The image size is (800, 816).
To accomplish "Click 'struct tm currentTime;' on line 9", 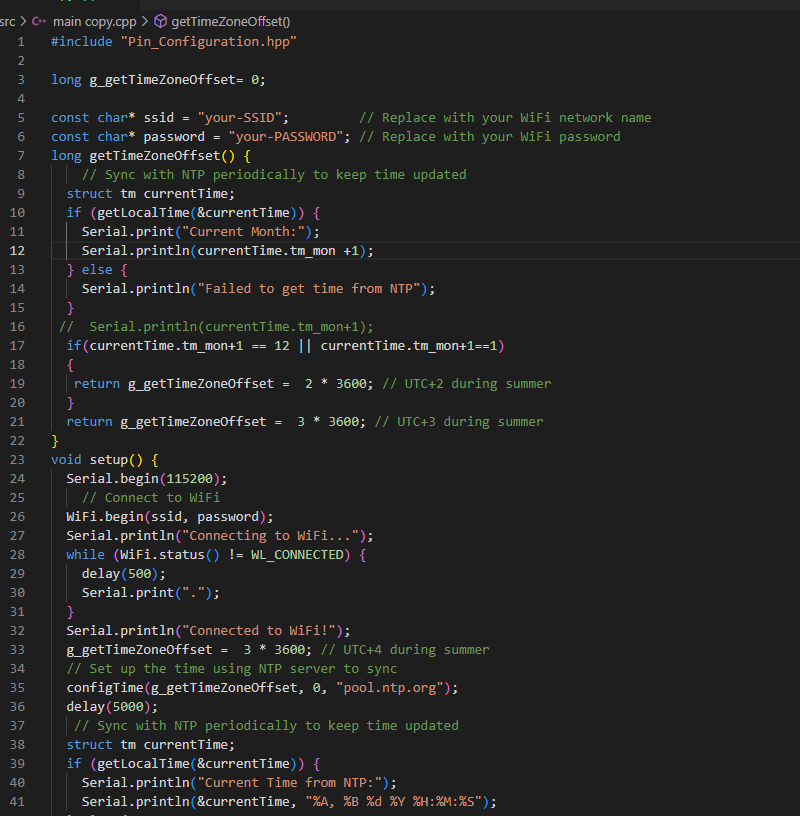I will coord(150,194).
